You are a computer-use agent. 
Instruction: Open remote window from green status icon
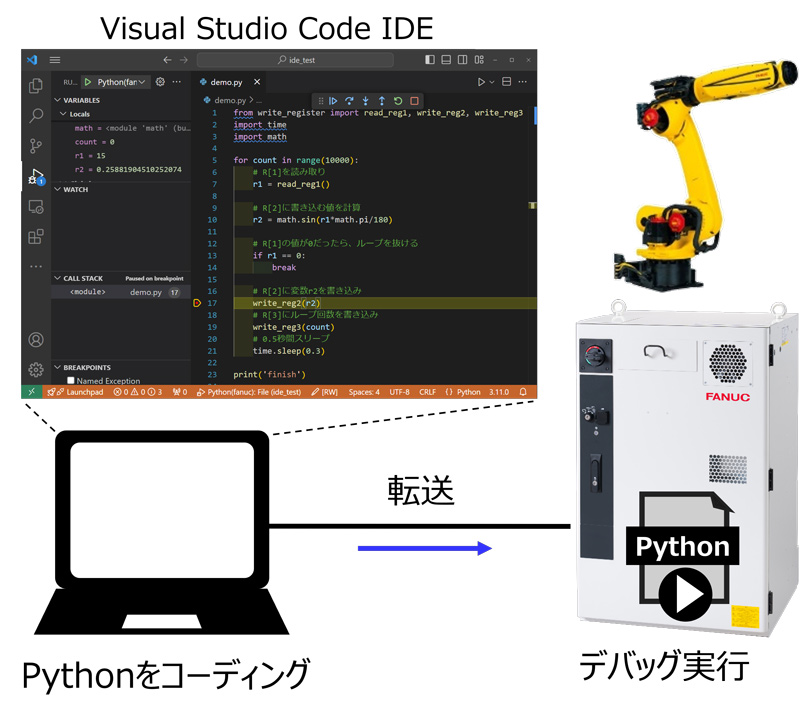click(31, 392)
